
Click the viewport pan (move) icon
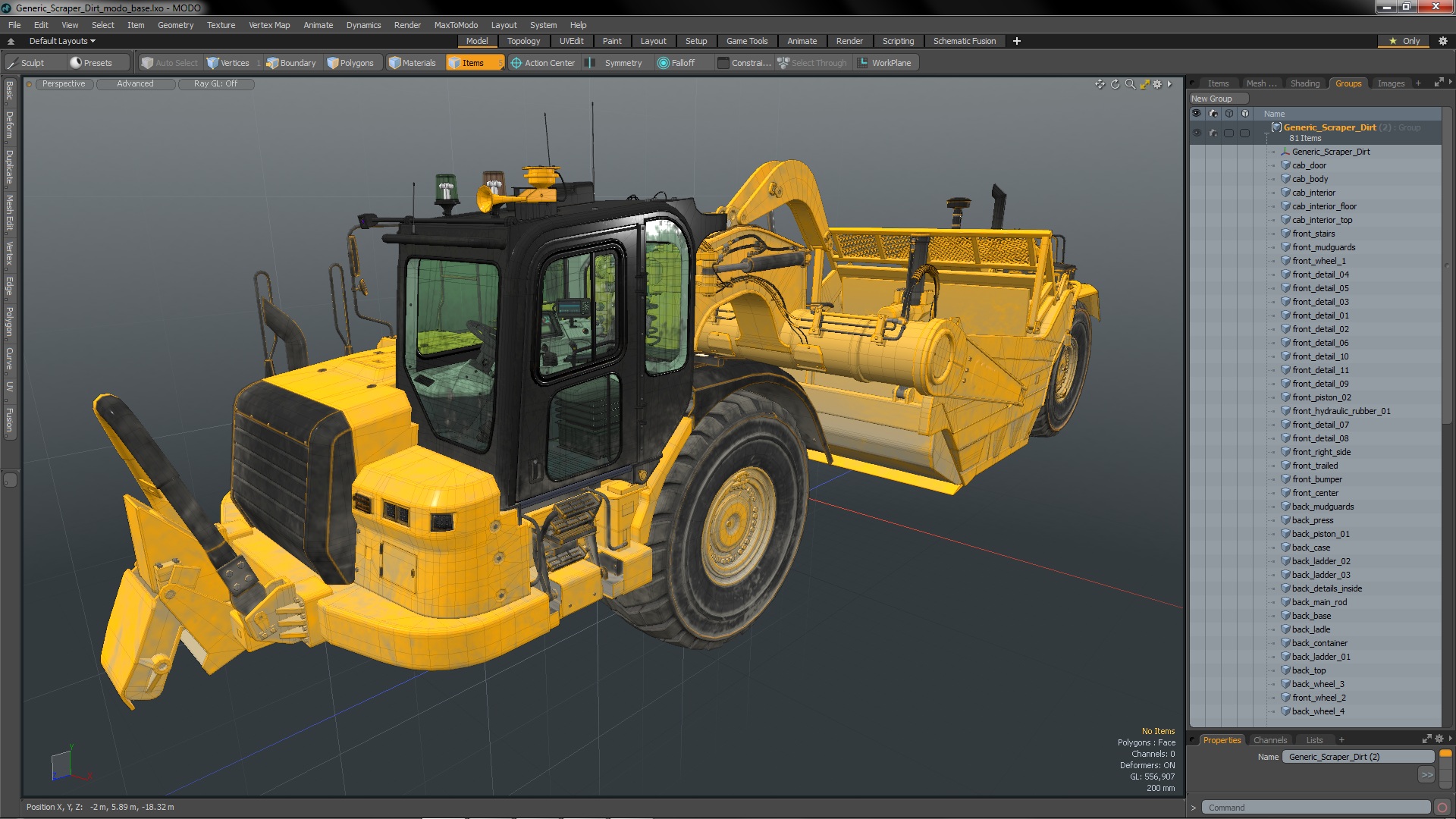[x=1100, y=84]
